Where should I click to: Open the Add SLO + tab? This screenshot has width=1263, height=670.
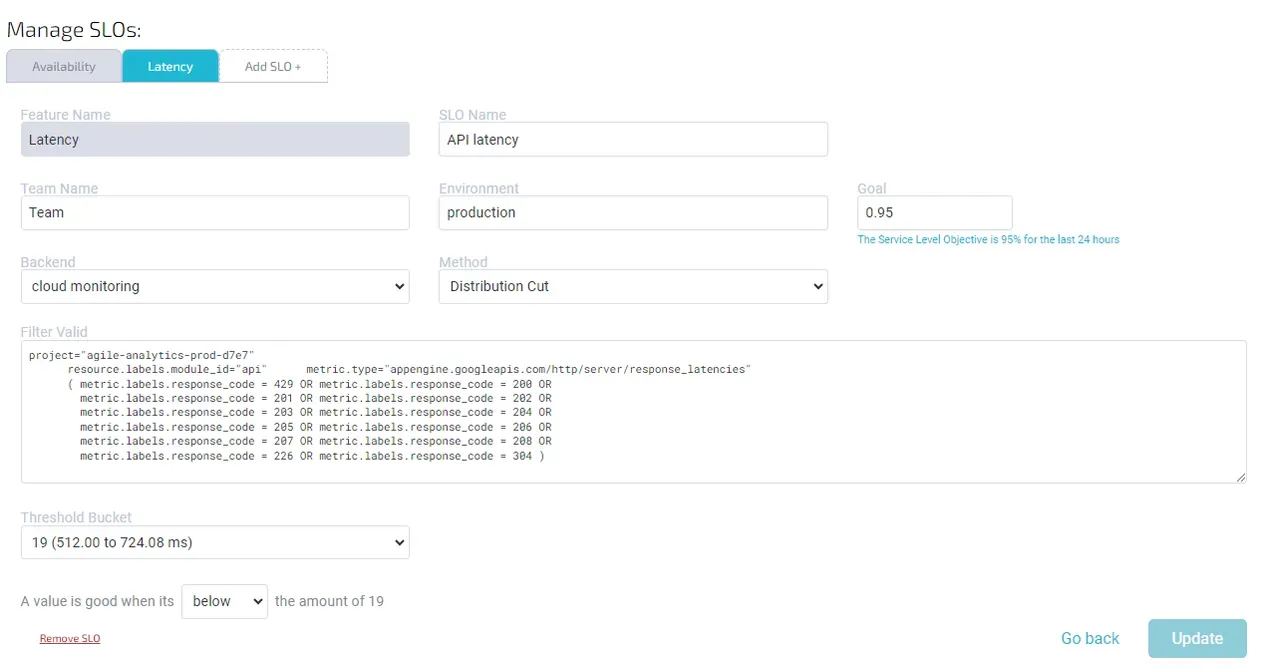[273, 66]
